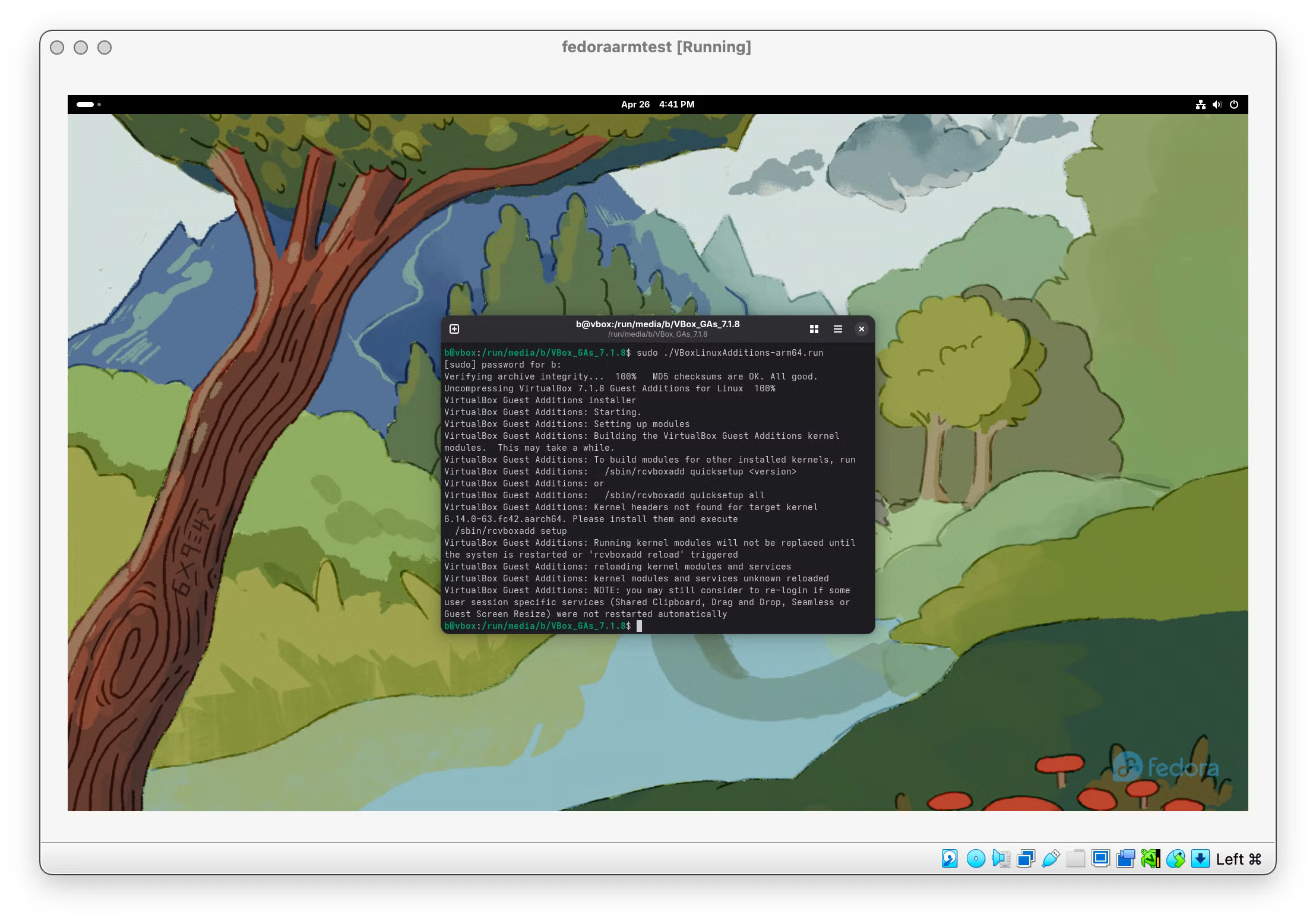Click the virtualization feature turtle icon
The image size is (1316, 924).
coord(1151,859)
